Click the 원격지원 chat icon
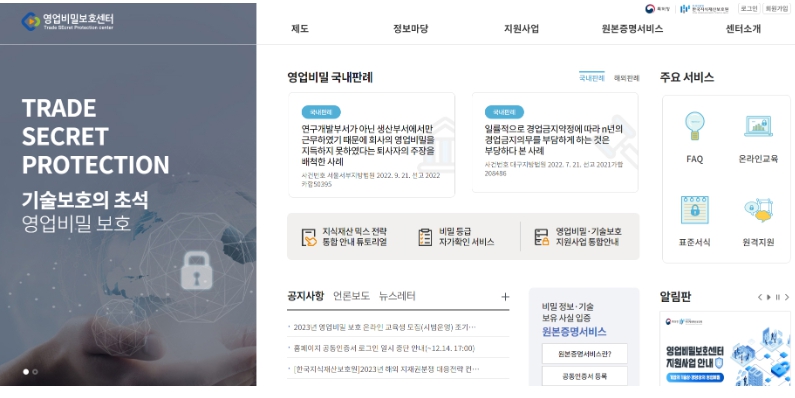Image resolution: width=795 pixels, height=398 pixels. (x=758, y=210)
